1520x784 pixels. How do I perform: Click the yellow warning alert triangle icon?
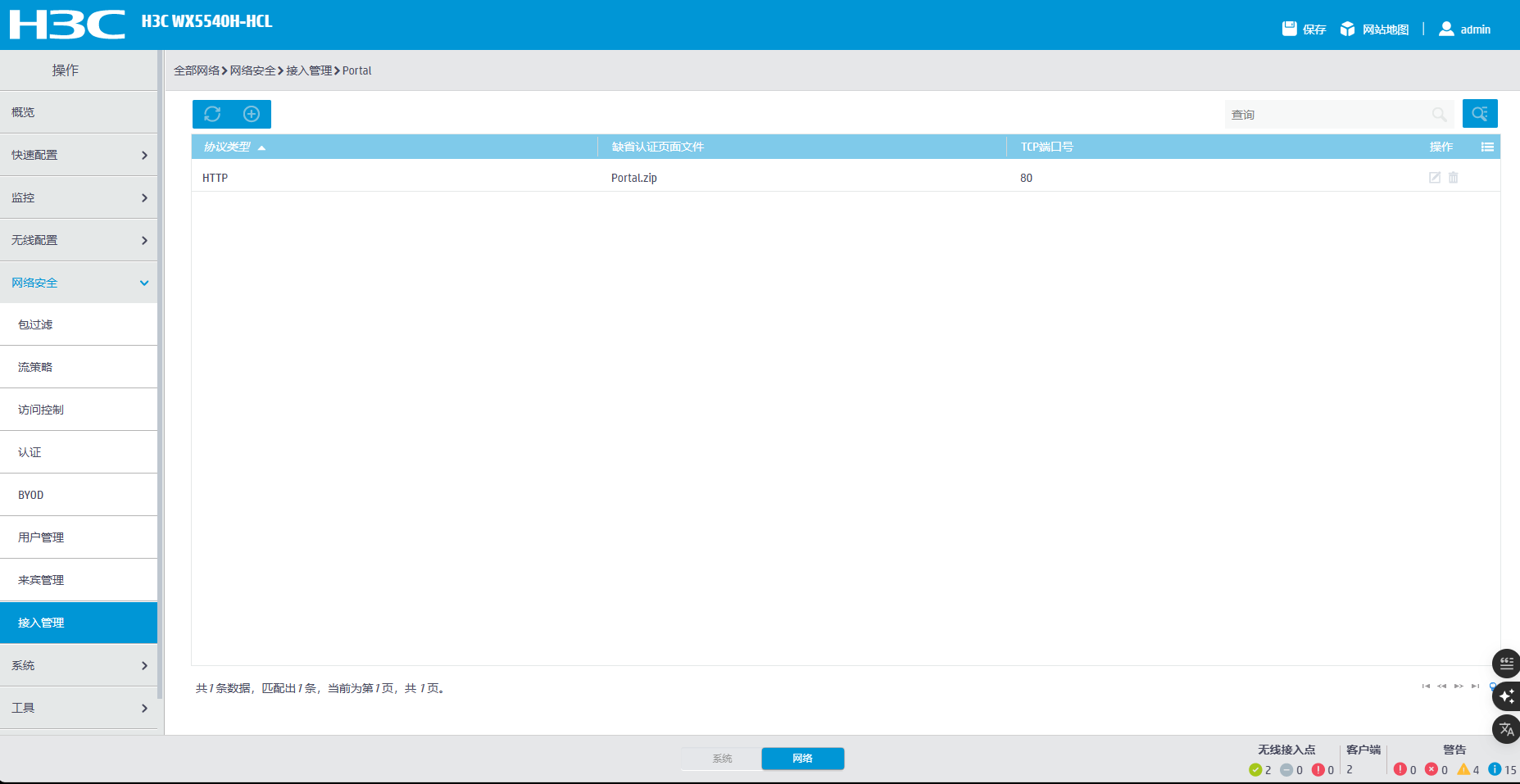point(1463,769)
